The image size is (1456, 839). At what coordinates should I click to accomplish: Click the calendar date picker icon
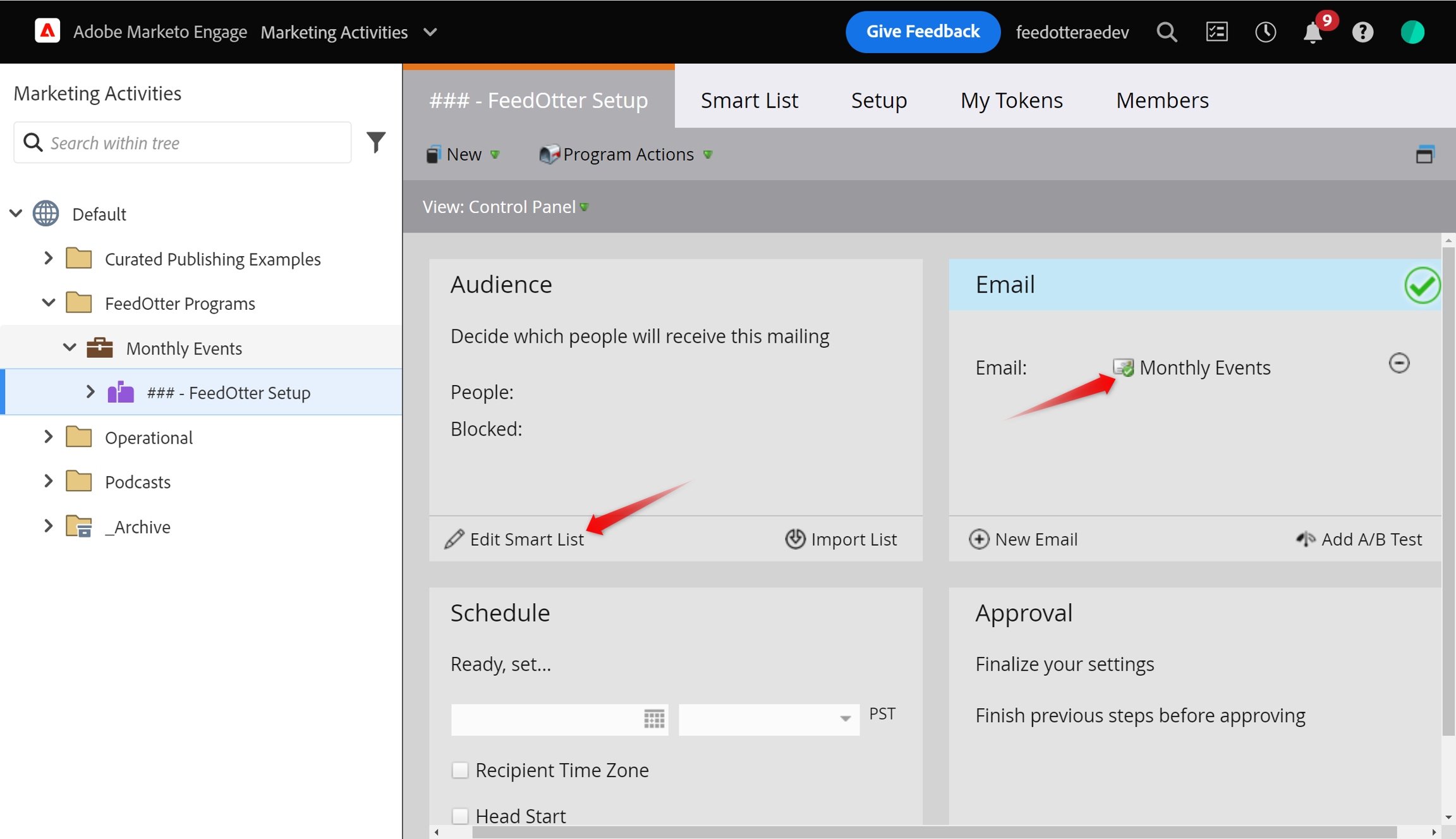654,719
